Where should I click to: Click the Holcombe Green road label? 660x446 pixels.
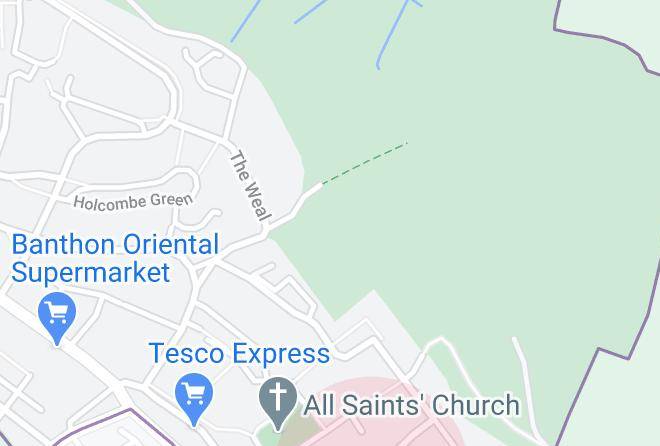click(133, 202)
